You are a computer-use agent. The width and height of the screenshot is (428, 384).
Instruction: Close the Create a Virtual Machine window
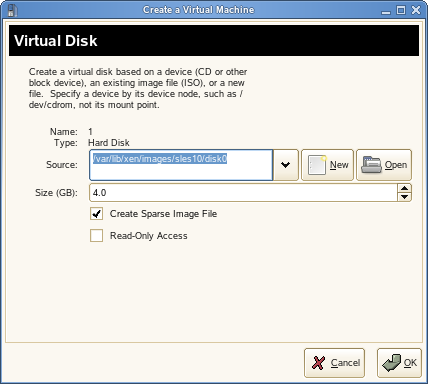pyautogui.click(x=416, y=10)
